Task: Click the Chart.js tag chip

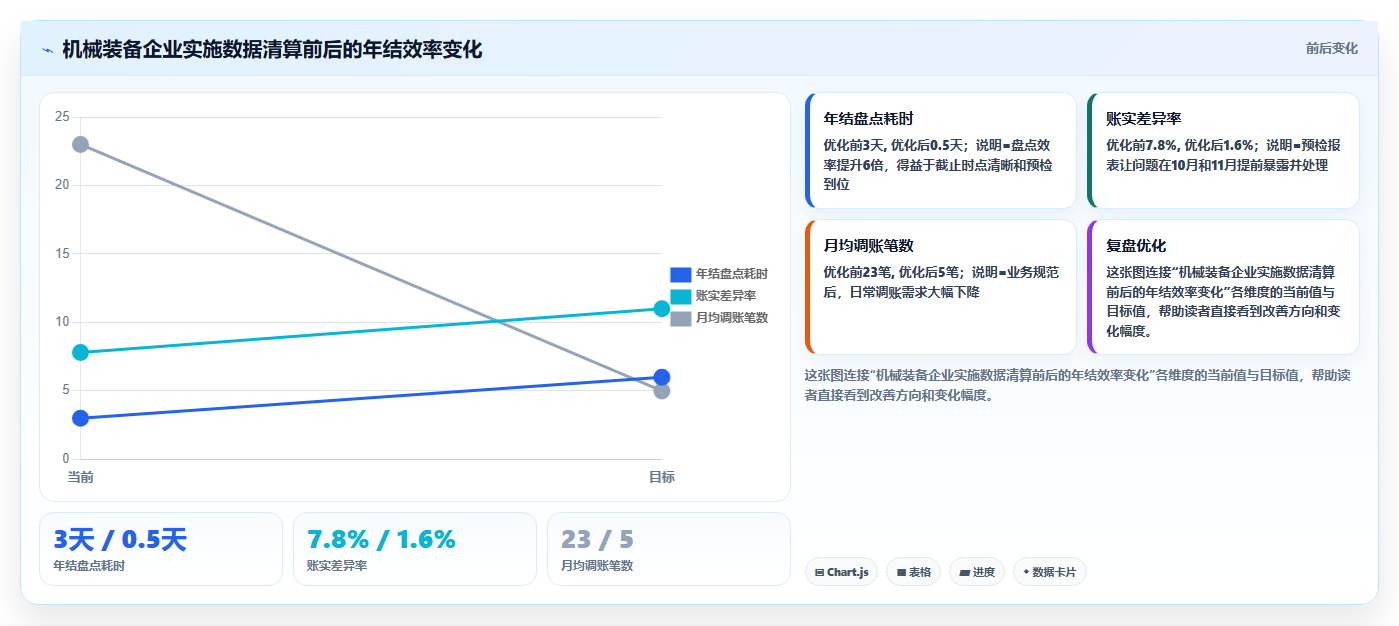Action: pyautogui.click(x=841, y=572)
